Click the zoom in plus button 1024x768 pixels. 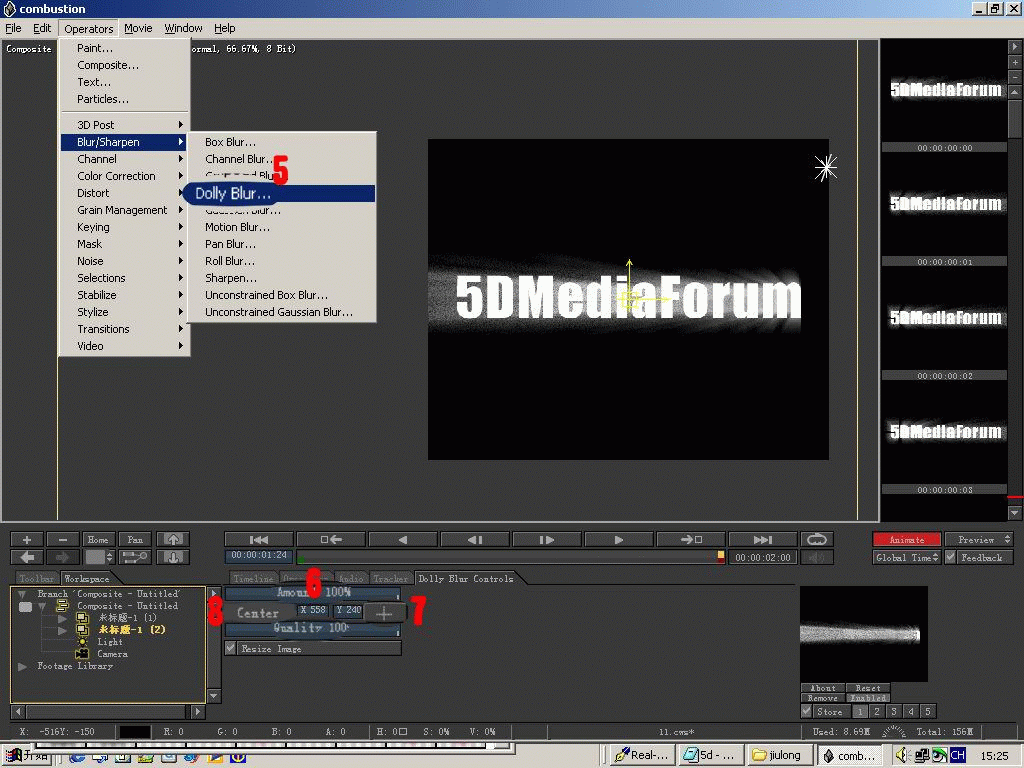click(x=27, y=539)
